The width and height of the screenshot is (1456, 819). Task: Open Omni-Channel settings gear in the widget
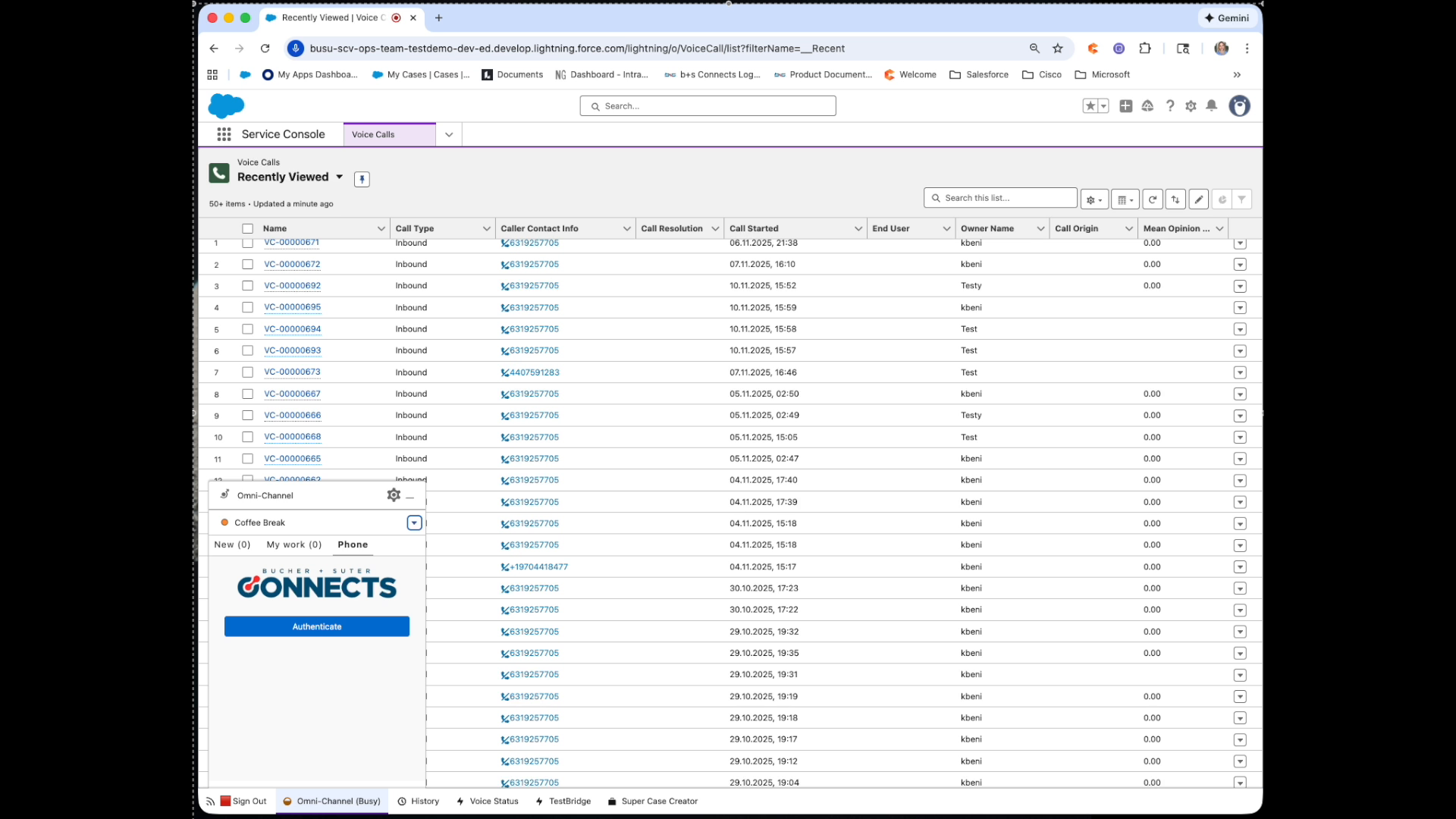394,494
